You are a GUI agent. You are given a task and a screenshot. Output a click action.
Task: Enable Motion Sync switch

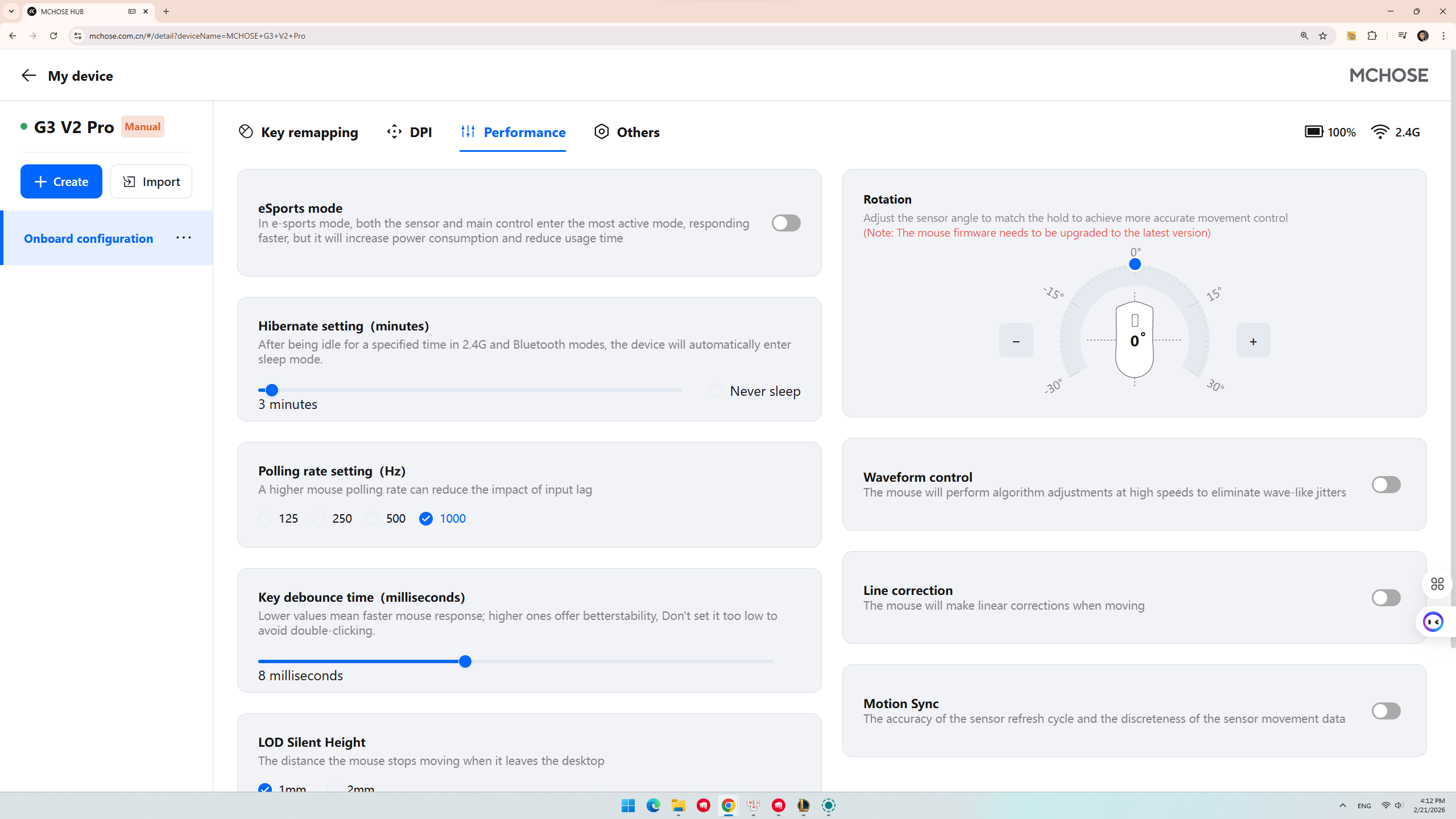tap(1385, 711)
